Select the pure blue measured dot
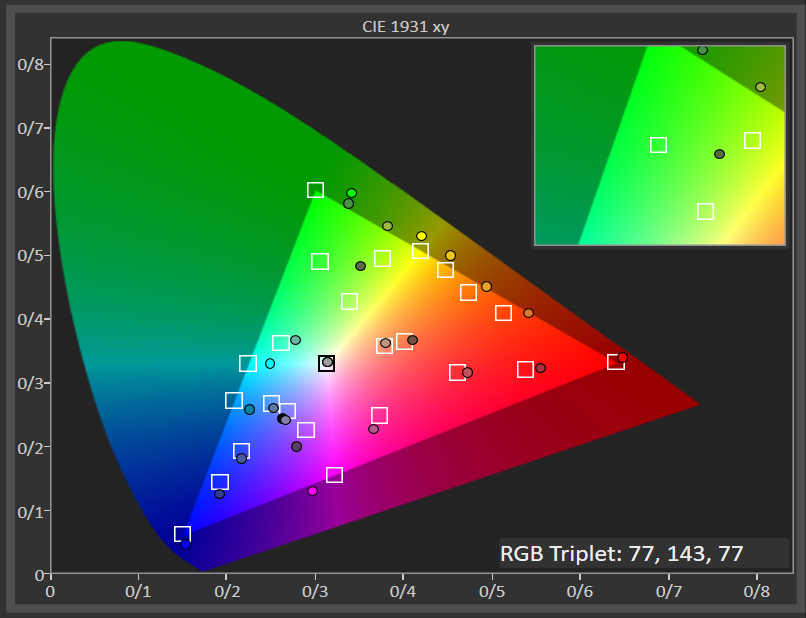 (x=186, y=544)
